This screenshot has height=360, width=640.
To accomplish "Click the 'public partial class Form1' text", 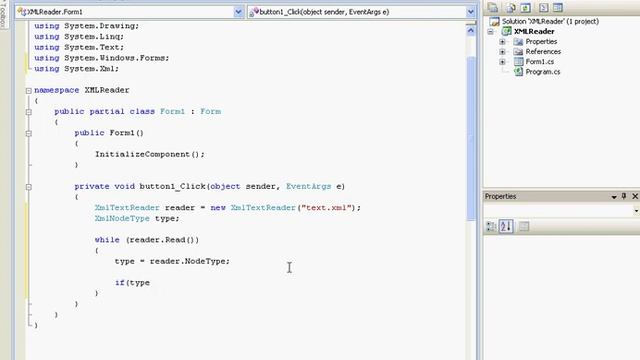I will click(120, 111).
